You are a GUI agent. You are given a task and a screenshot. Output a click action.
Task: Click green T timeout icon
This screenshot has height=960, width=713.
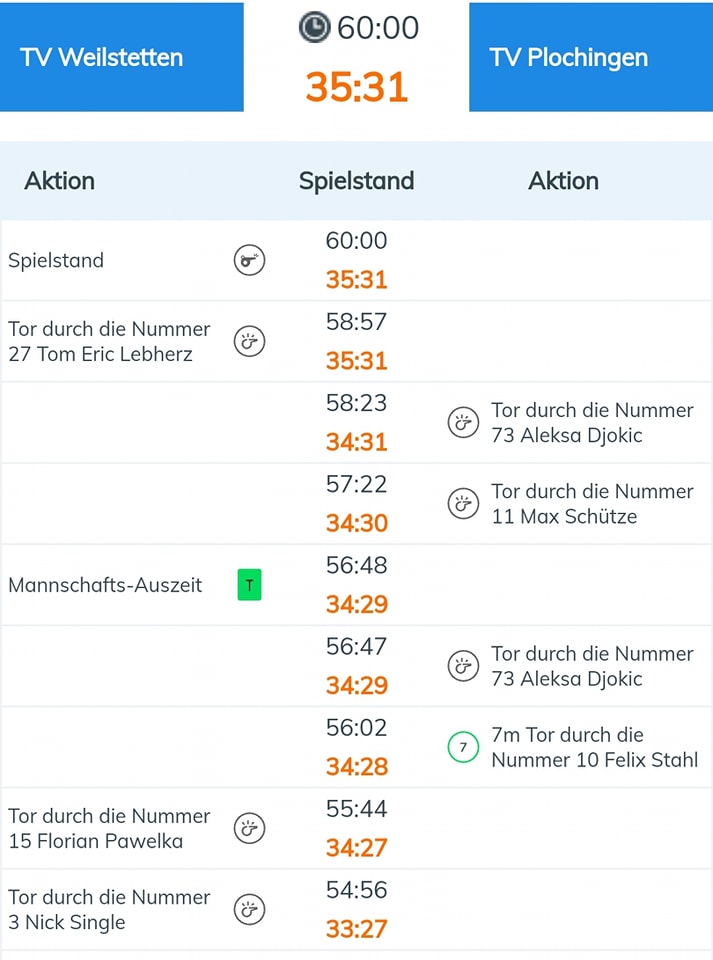click(249, 585)
